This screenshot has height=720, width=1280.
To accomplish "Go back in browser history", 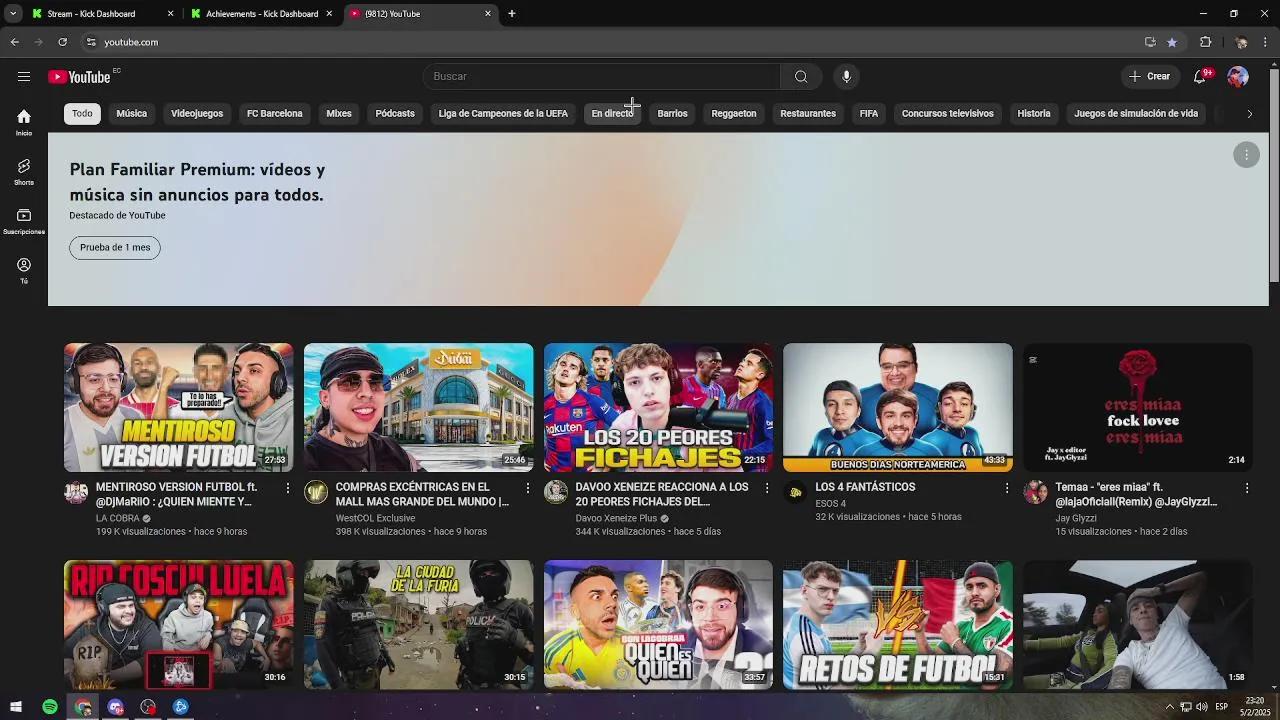I will pos(14,42).
